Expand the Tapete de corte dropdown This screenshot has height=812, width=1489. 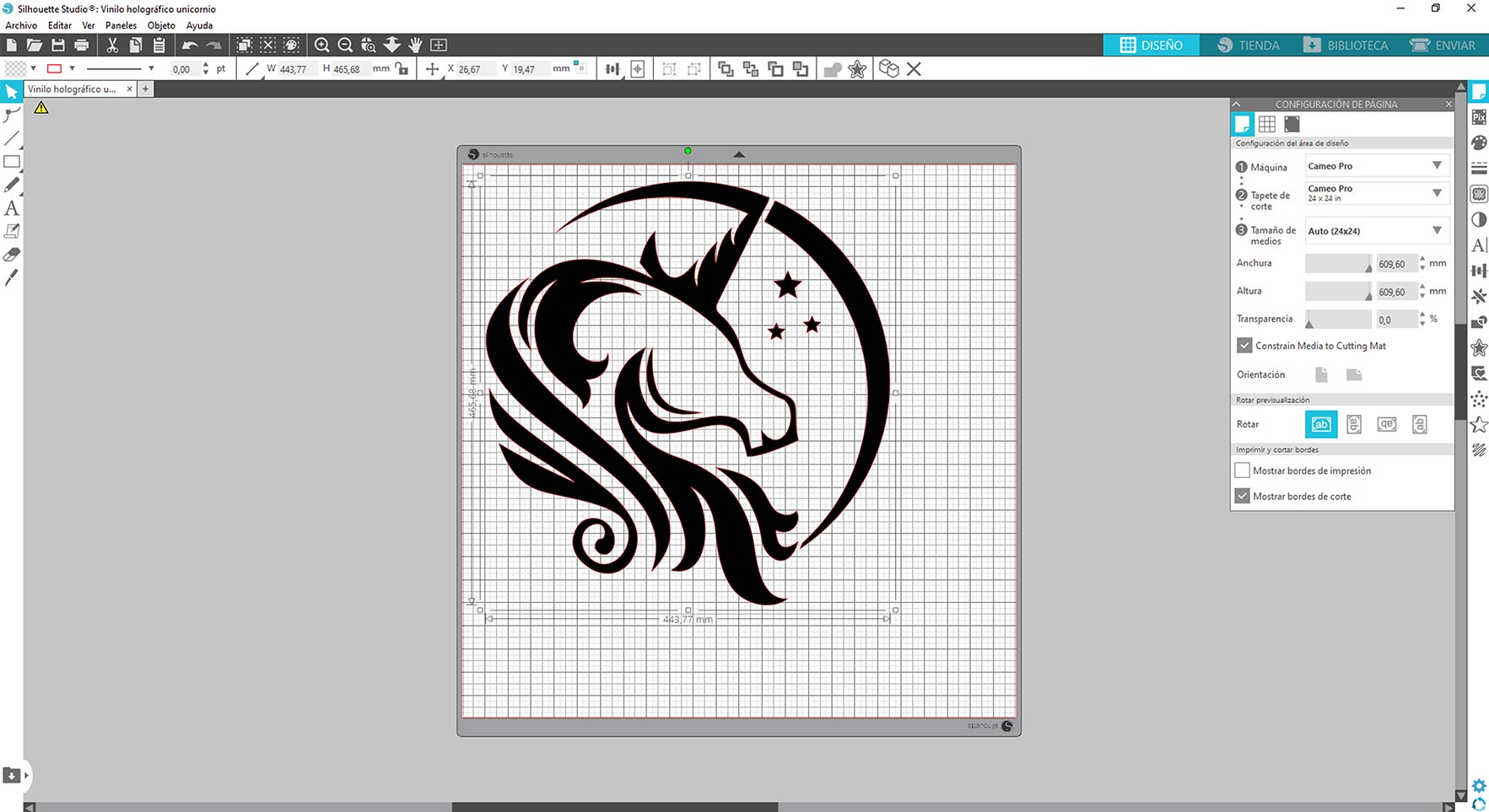click(x=1376, y=193)
